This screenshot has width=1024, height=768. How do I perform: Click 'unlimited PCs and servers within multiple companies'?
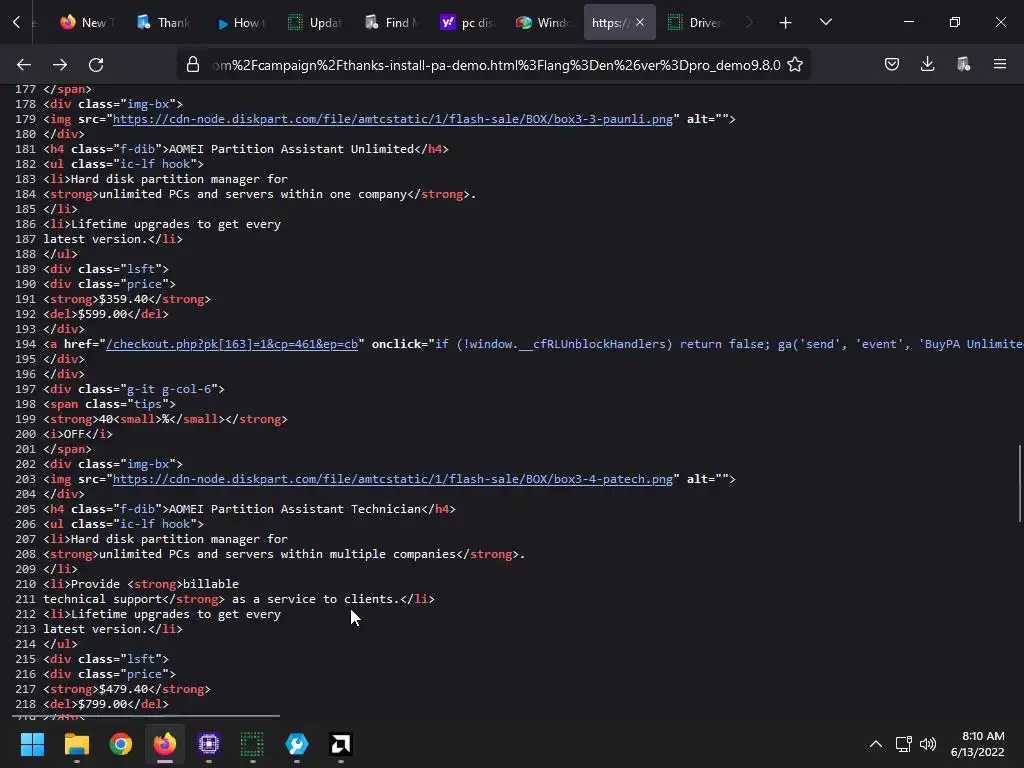click(x=278, y=554)
